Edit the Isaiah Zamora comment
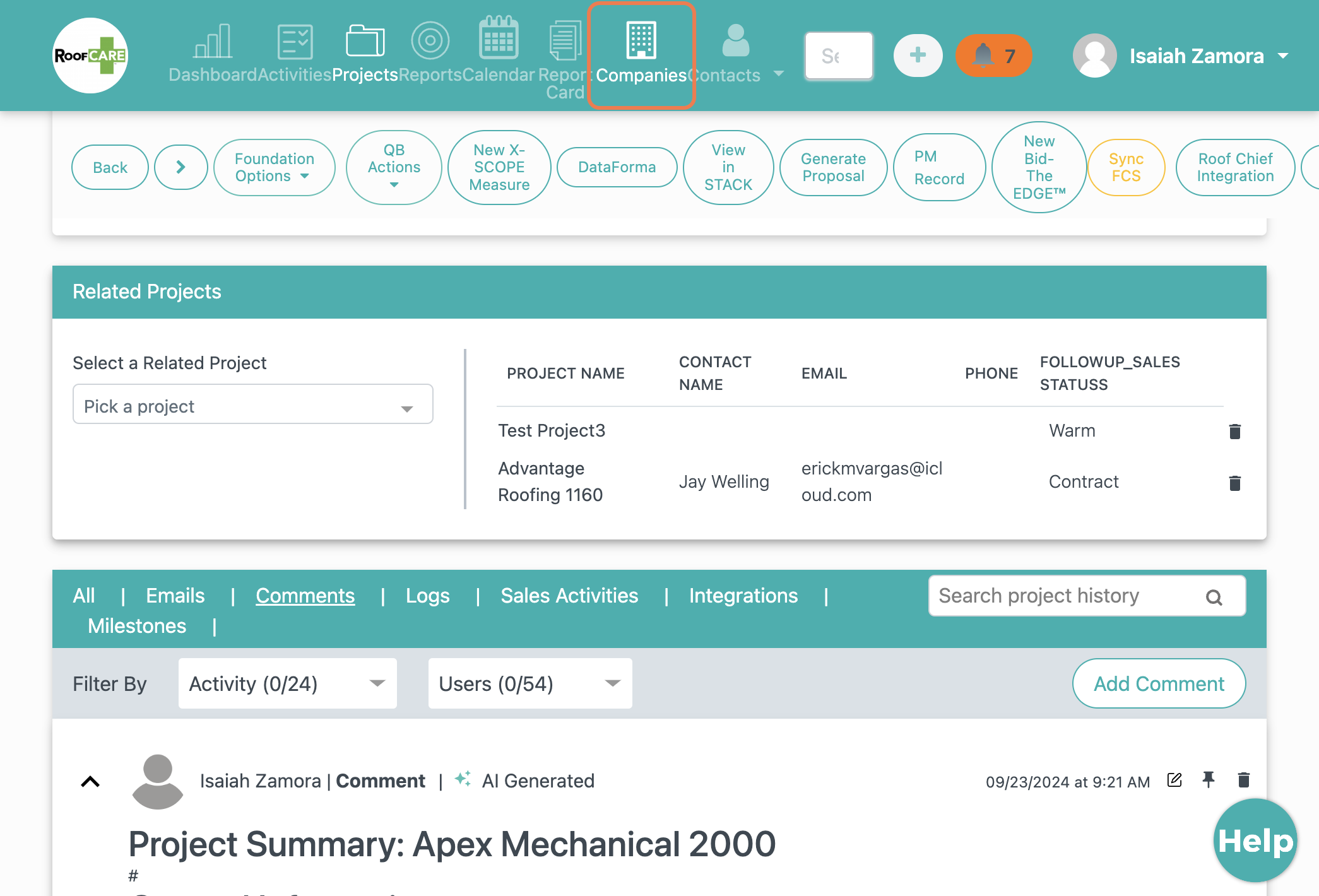 coord(1174,780)
